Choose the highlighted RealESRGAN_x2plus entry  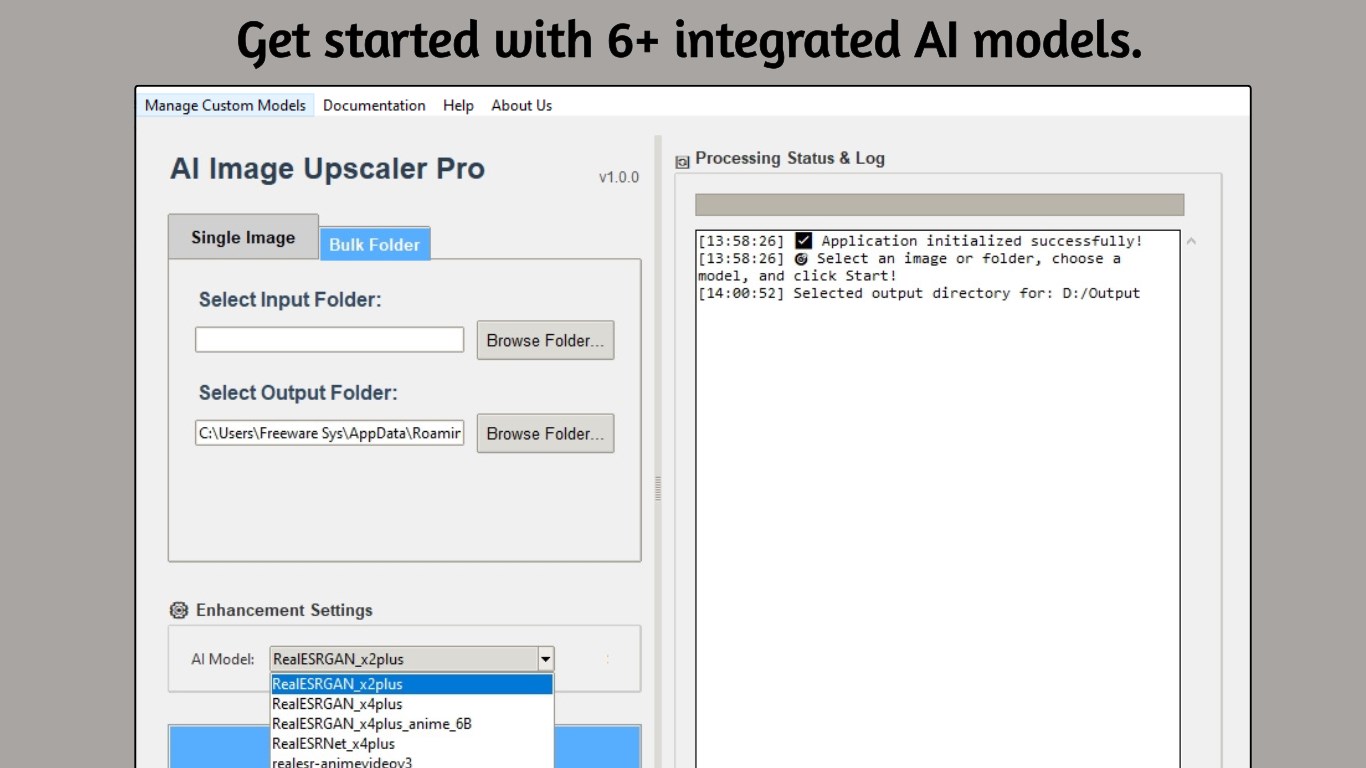[x=337, y=684]
